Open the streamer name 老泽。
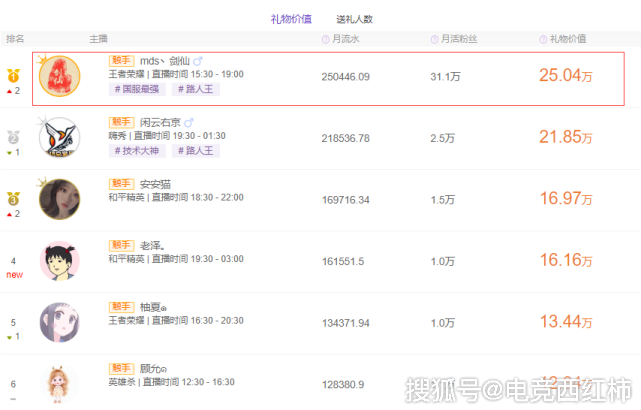The image size is (641, 410). click(x=152, y=246)
